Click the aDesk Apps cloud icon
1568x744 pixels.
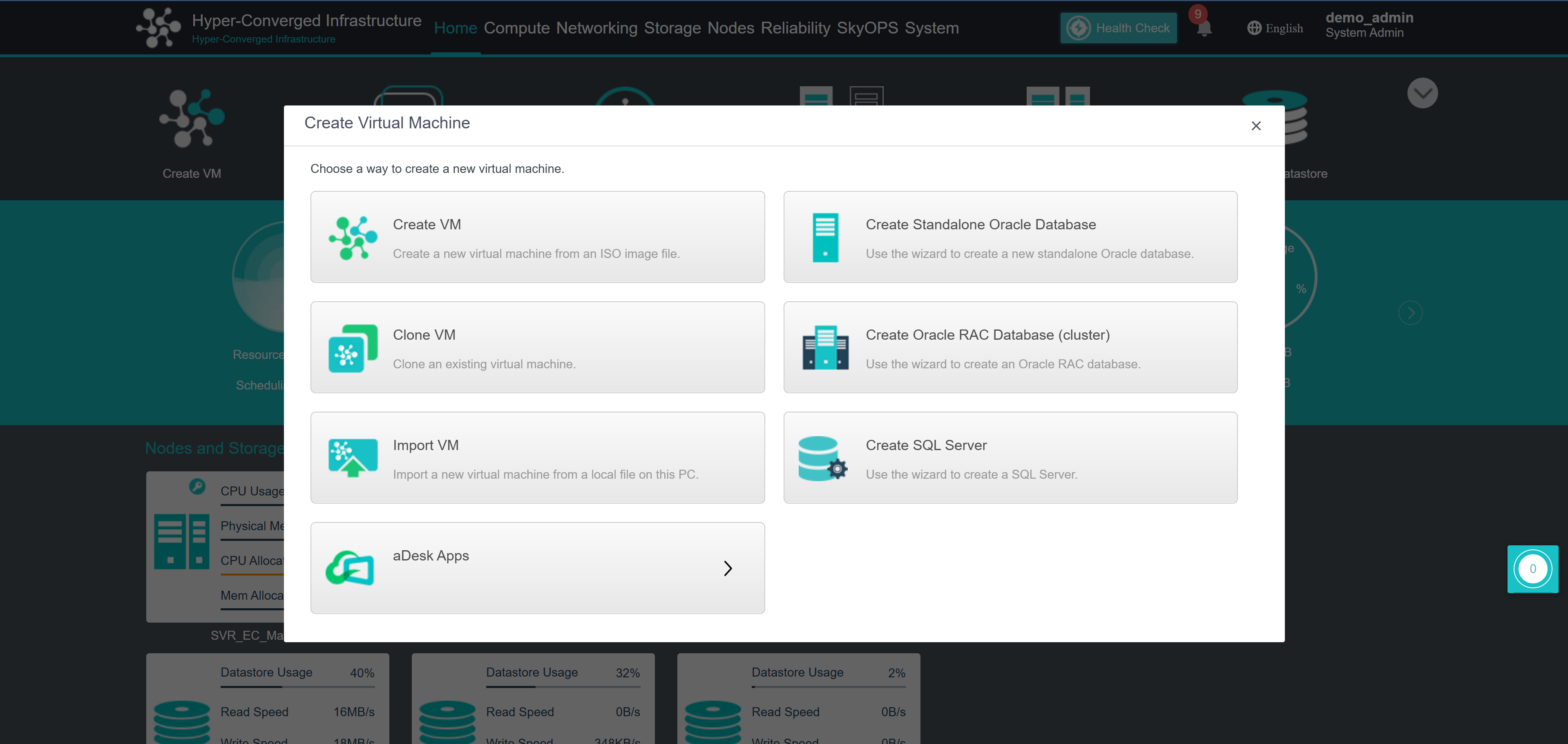(x=350, y=568)
